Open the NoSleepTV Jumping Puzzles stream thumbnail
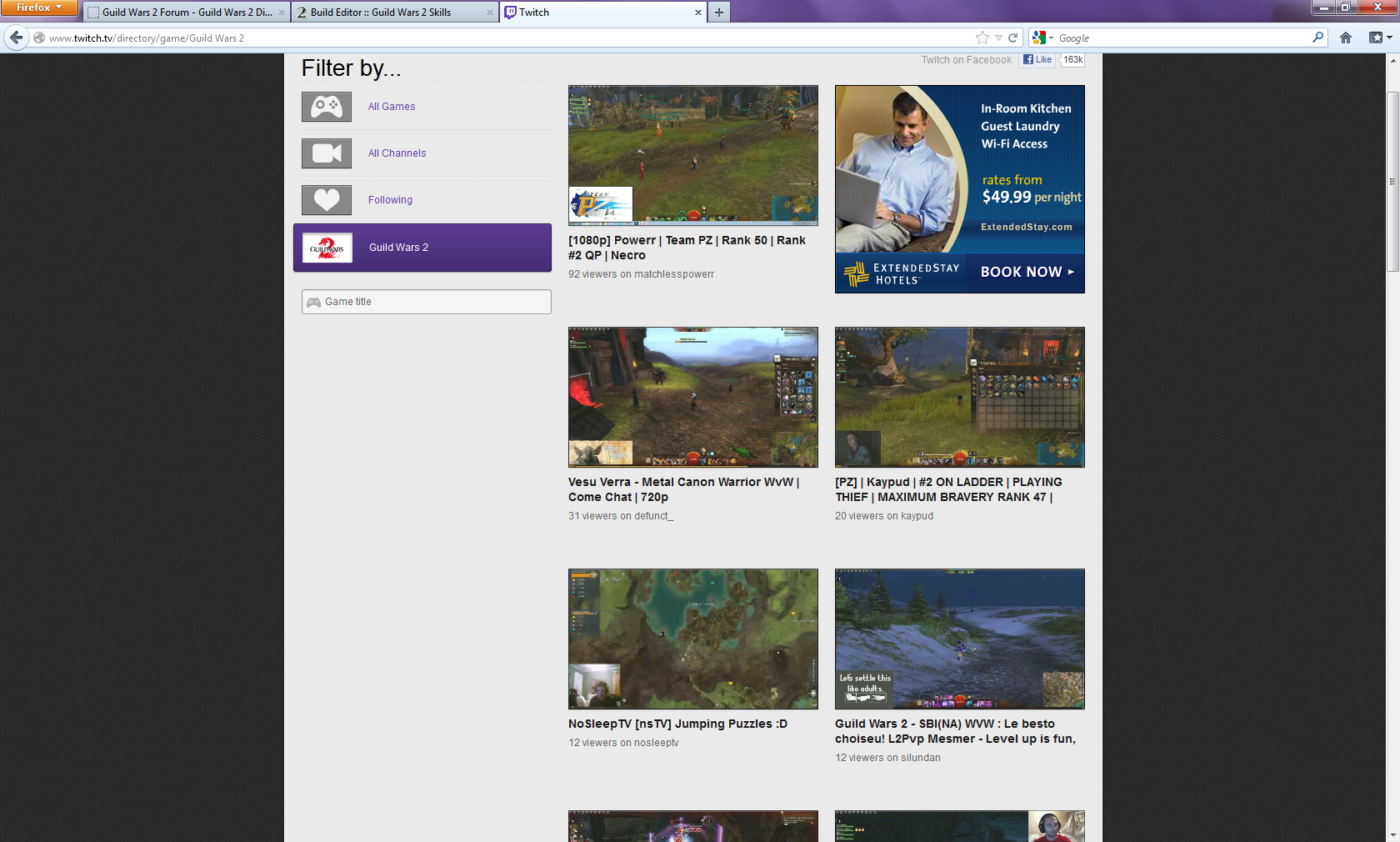The image size is (1400, 842). (693, 639)
